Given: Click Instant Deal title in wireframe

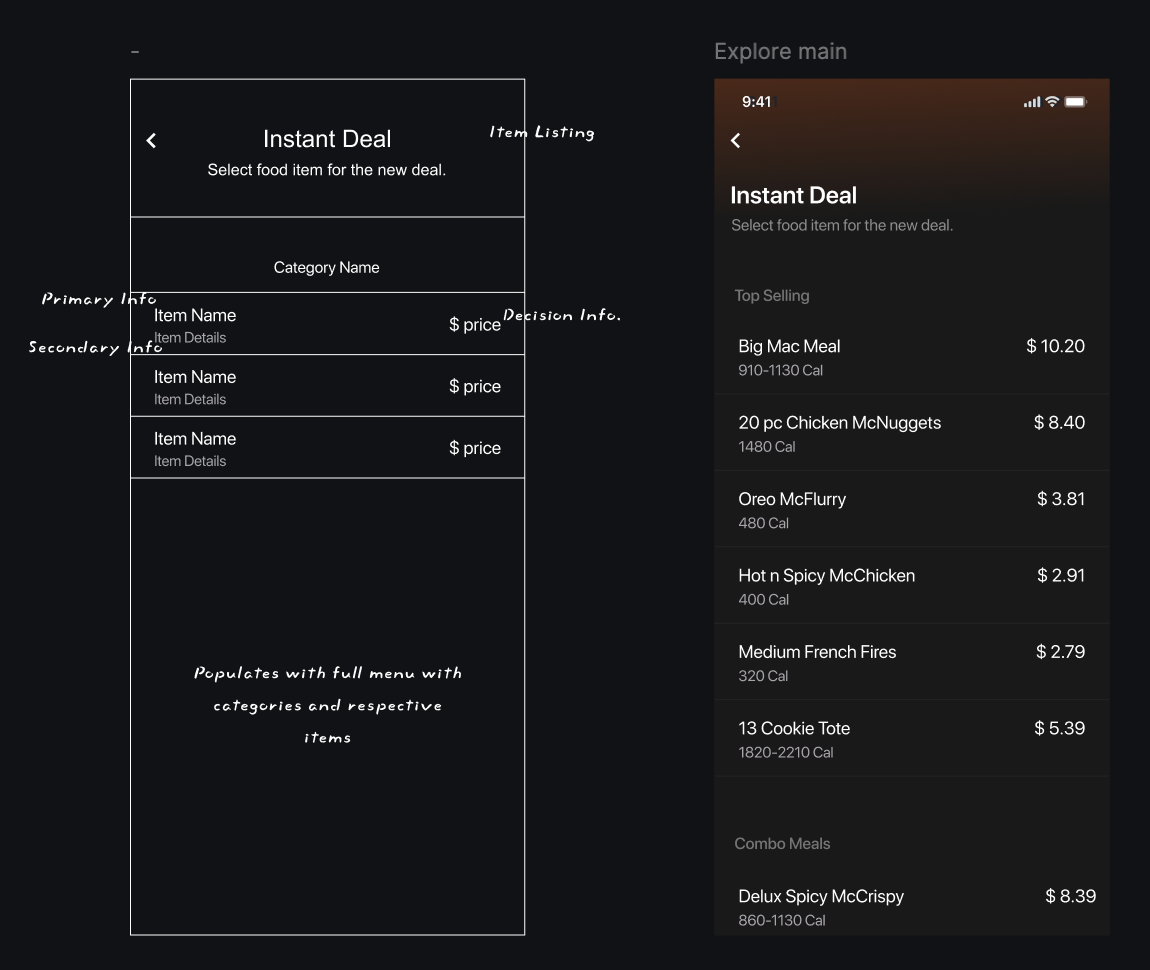Looking at the screenshot, I should (327, 139).
